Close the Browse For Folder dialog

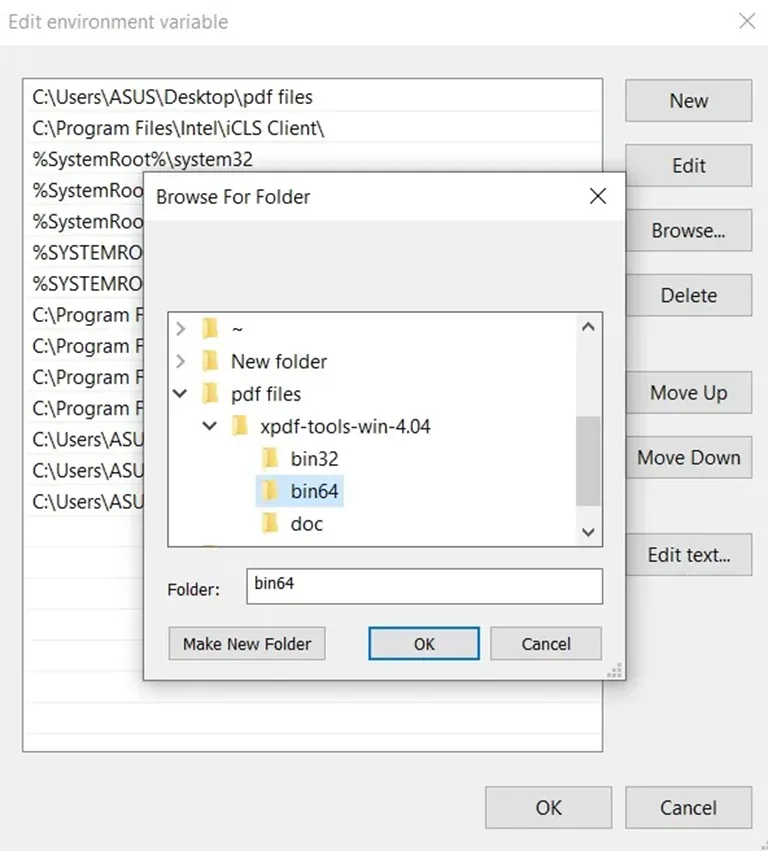point(598,196)
